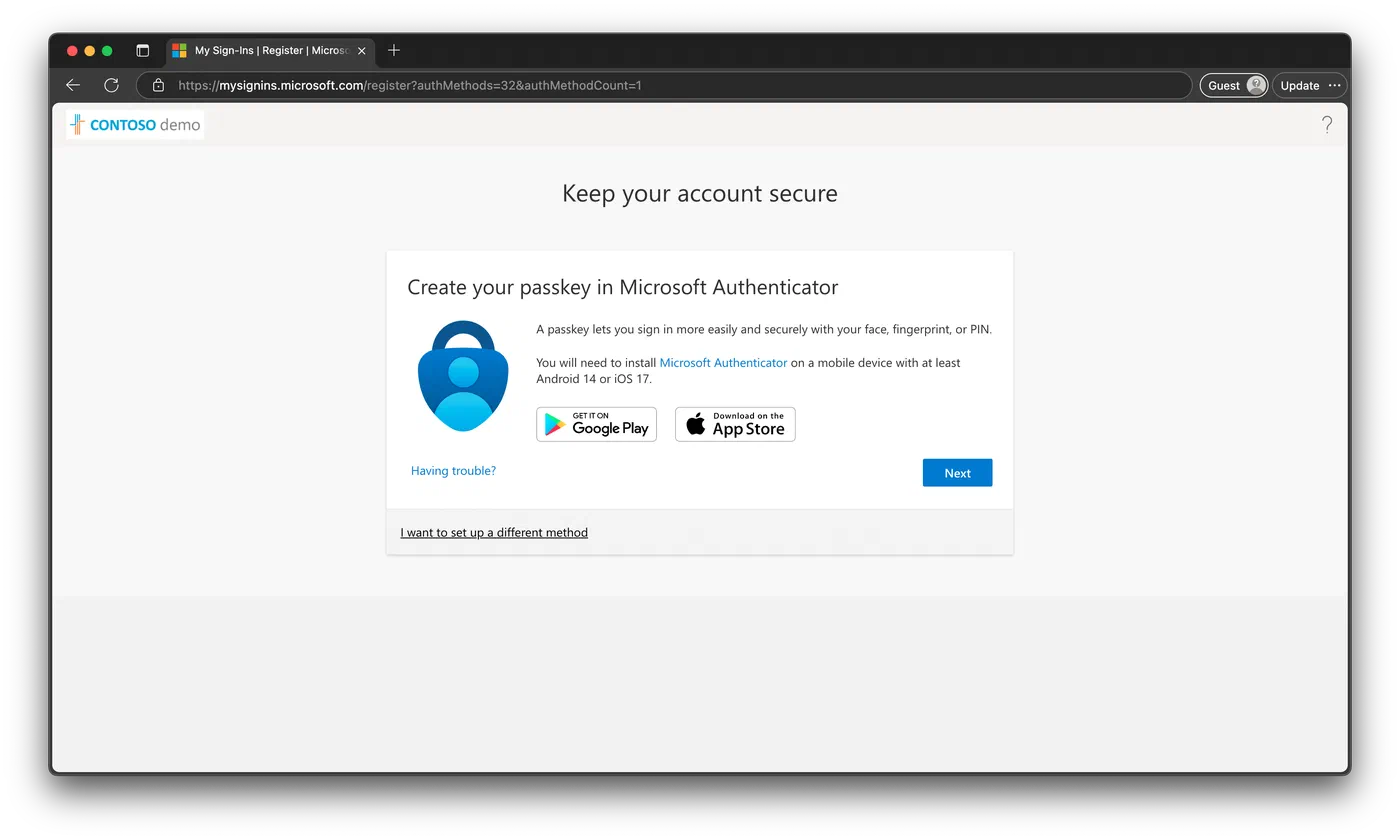Open the browser menu three-dots icon

tap(1334, 85)
